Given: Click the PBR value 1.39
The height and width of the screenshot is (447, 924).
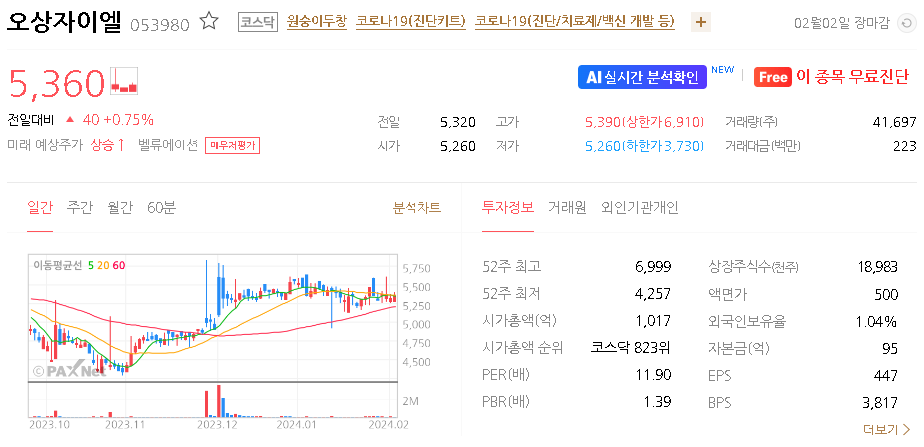Looking at the screenshot, I should pyautogui.click(x=659, y=403).
